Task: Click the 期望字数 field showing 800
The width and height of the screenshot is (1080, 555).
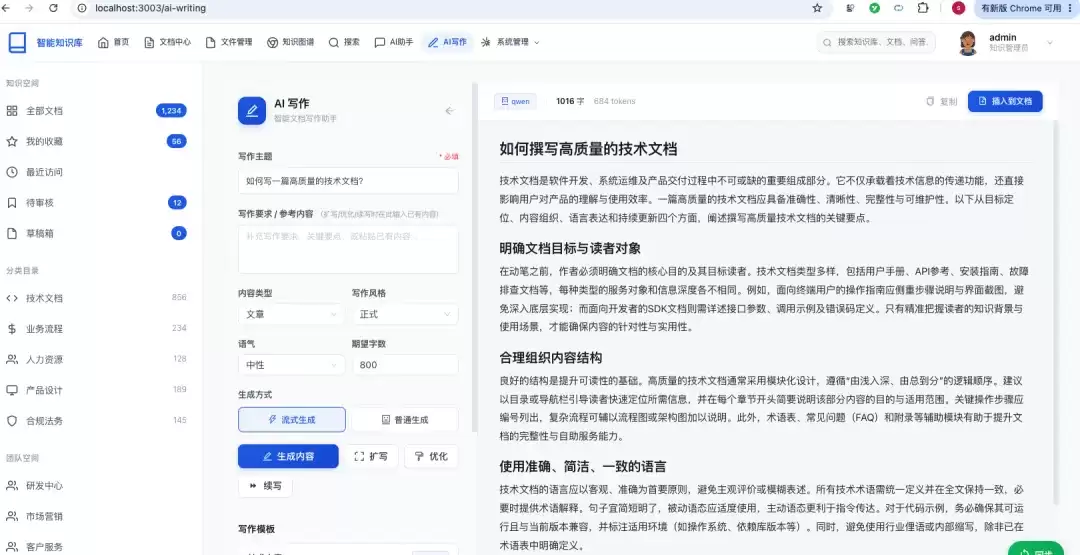Action: pos(405,365)
